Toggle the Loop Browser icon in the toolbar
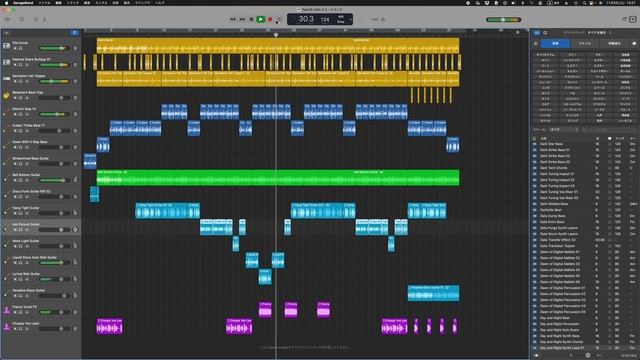Viewport: 640px width, 360px height. click(x=633, y=19)
